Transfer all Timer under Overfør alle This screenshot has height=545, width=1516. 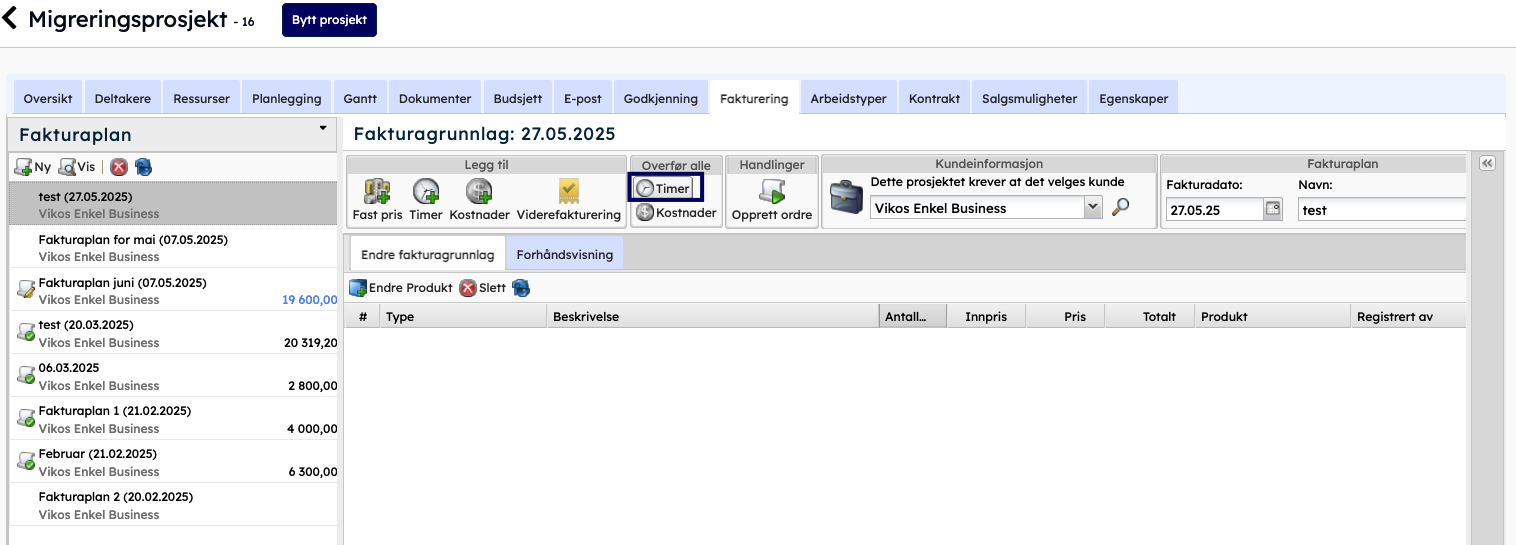coord(664,188)
